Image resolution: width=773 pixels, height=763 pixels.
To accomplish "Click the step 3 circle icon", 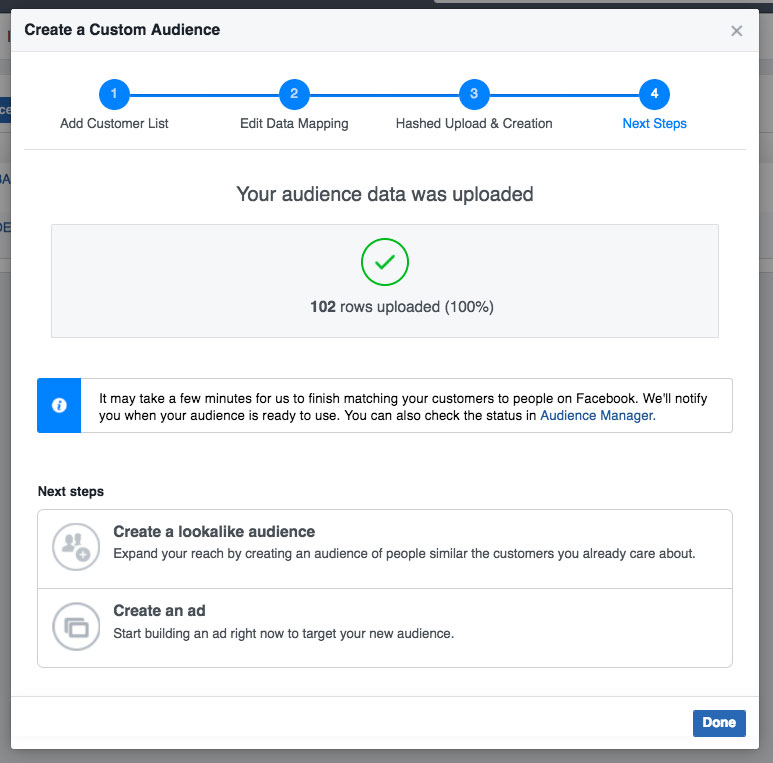I will click(474, 94).
